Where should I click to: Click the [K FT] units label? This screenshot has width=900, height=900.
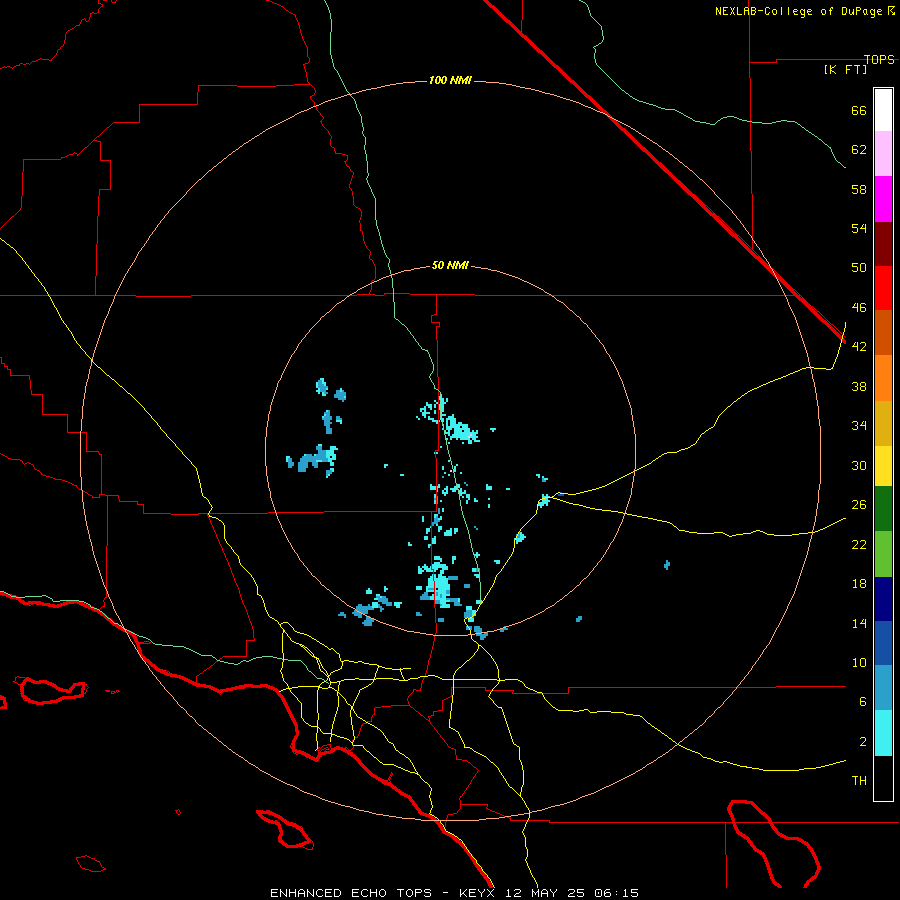(x=845, y=69)
